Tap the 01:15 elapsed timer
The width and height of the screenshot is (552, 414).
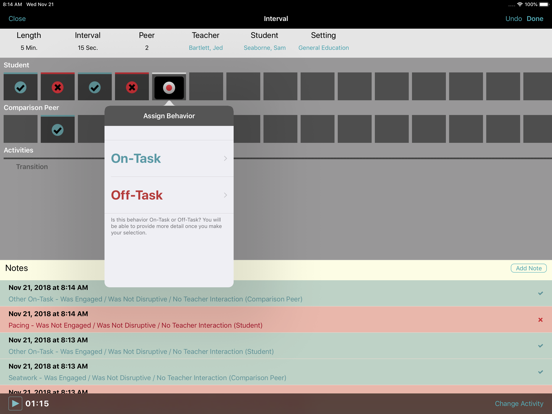(x=37, y=403)
